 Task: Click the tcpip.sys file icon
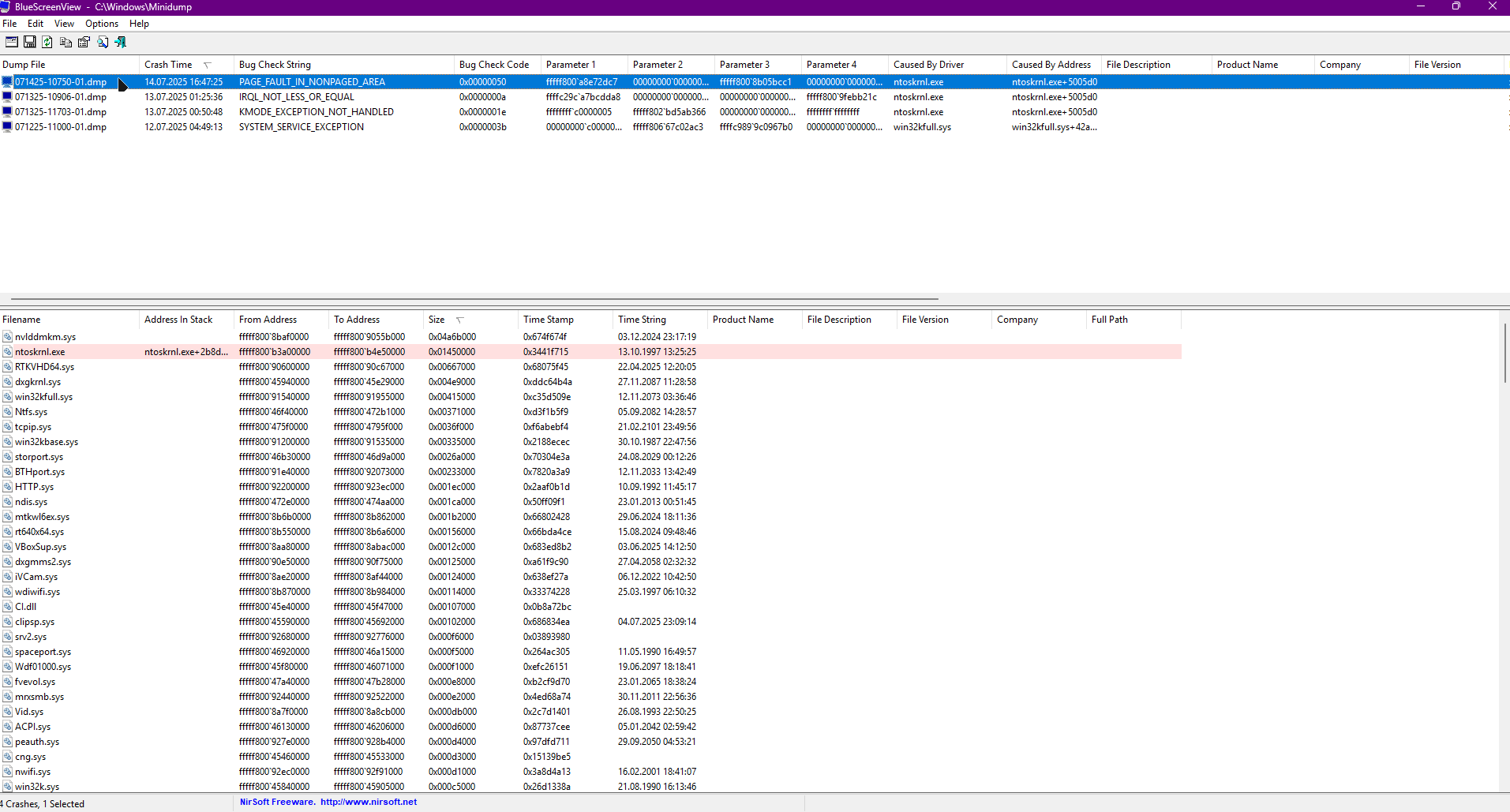pos(7,427)
